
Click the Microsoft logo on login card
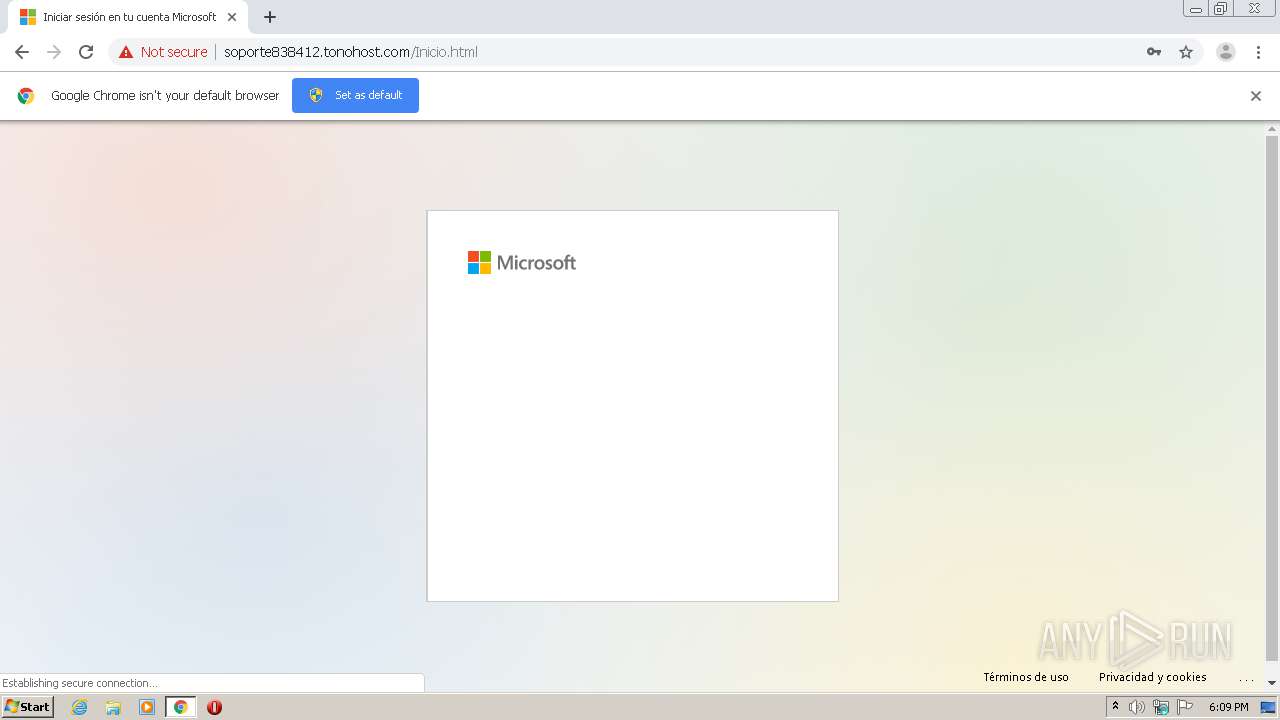pos(522,262)
